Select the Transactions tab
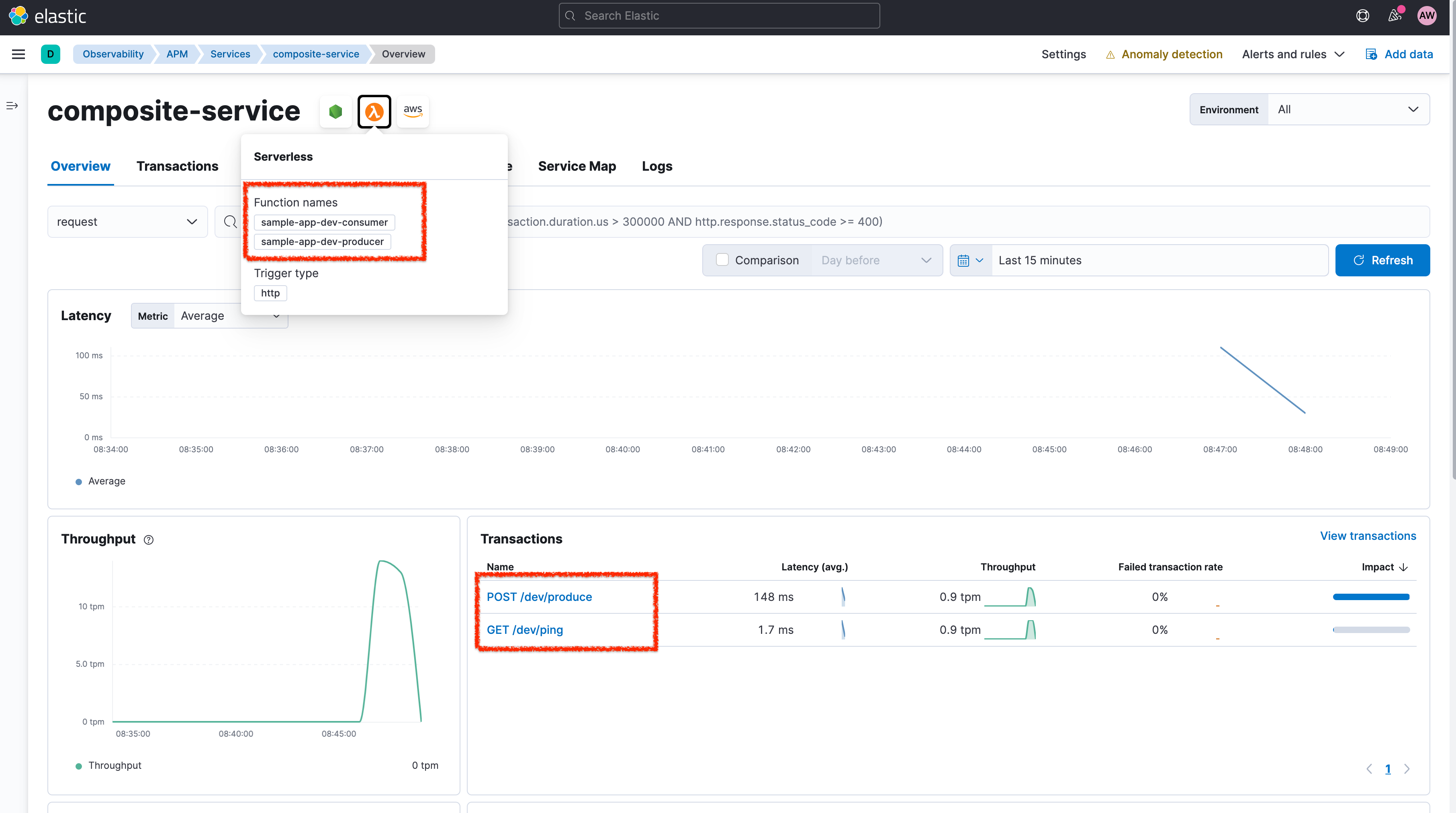The height and width of the screenshot is (813, 1456). [x=177, y=166]
